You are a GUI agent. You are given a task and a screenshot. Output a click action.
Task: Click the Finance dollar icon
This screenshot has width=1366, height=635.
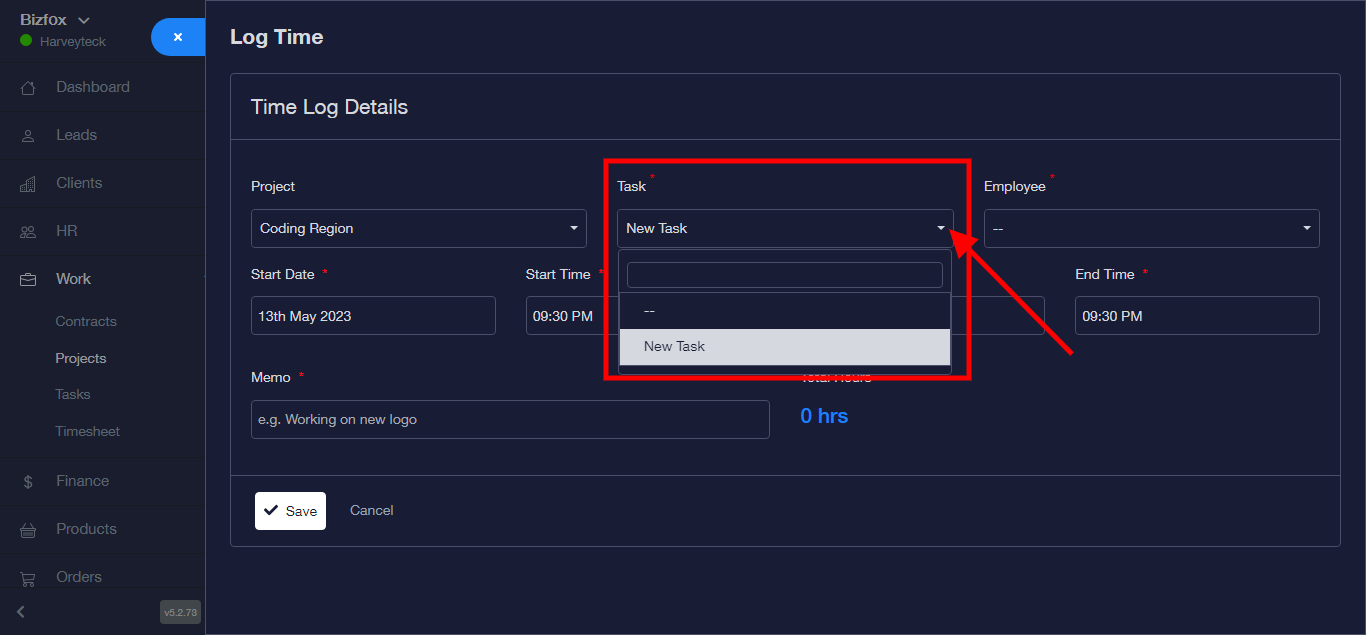coord(28,482)
